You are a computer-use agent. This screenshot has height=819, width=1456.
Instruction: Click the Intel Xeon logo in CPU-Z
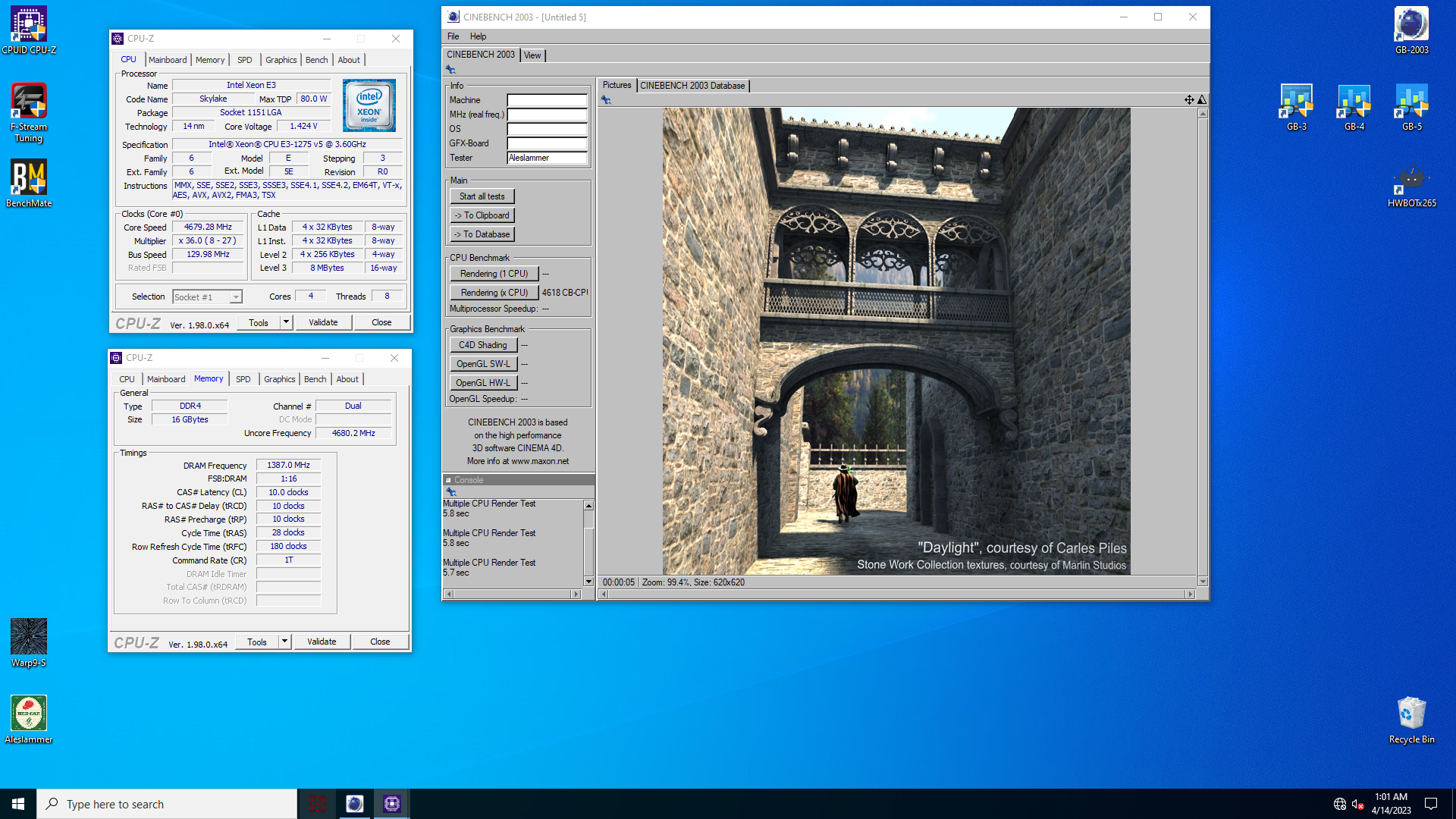pyautogui.click(x=369, y=105)
